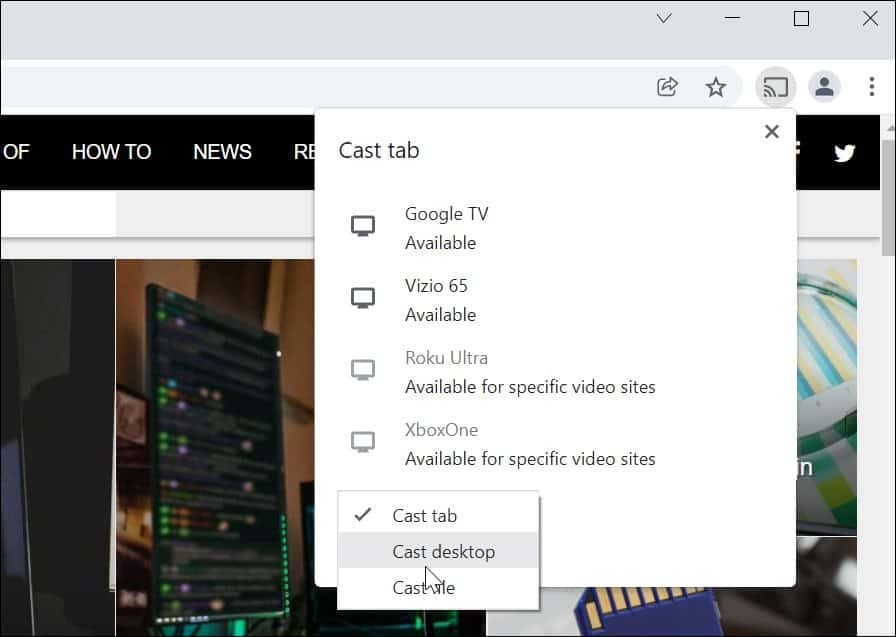Screen dimensions: 896x637
Task: Open the Chrome profile avatar
Action: point(824,87)
